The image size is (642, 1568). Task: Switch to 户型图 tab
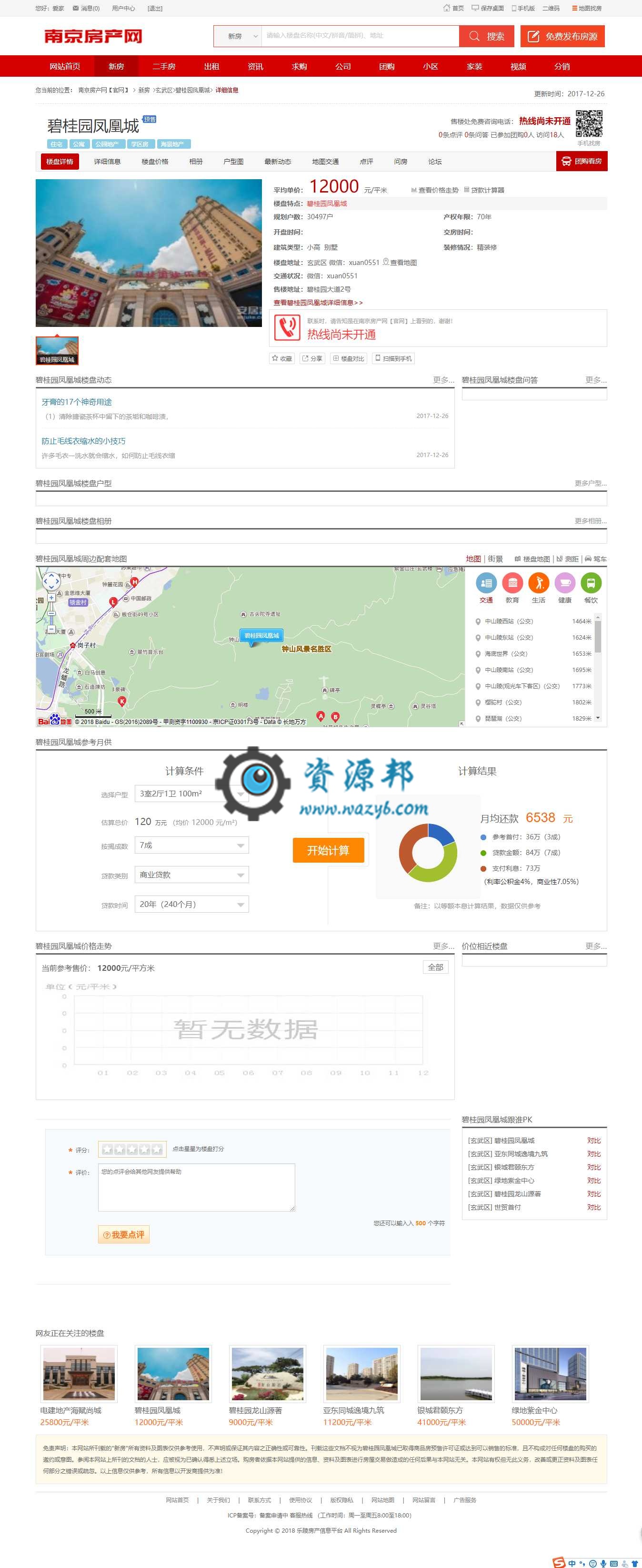click(233, 161)
